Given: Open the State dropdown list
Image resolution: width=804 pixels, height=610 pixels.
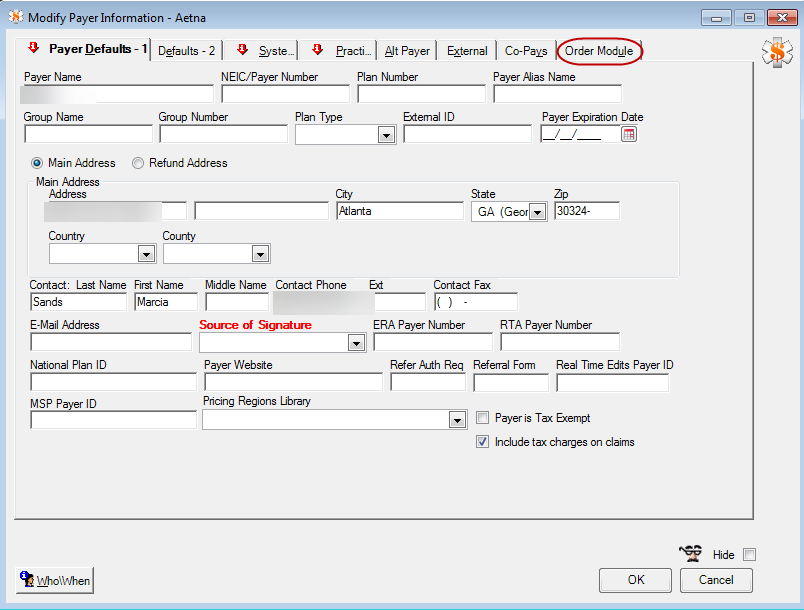Looking at the screenshot, I should [x=537, y=212].
